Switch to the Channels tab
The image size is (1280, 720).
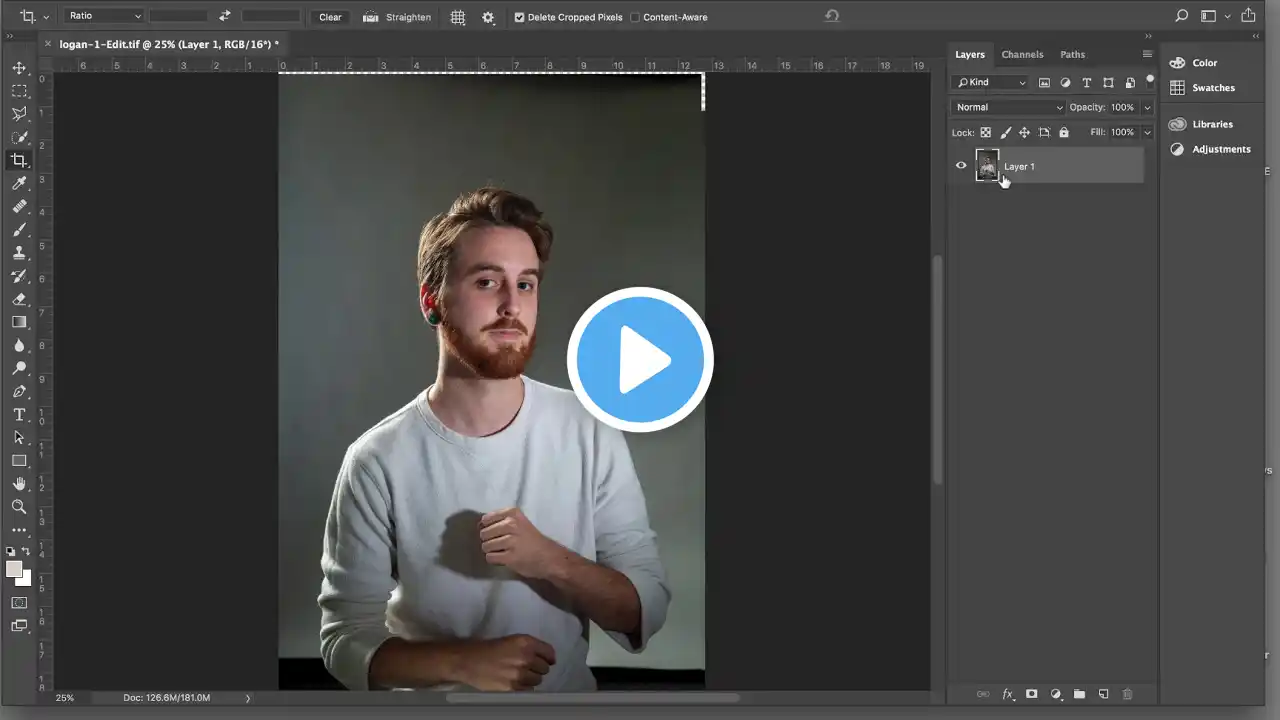1022,54
